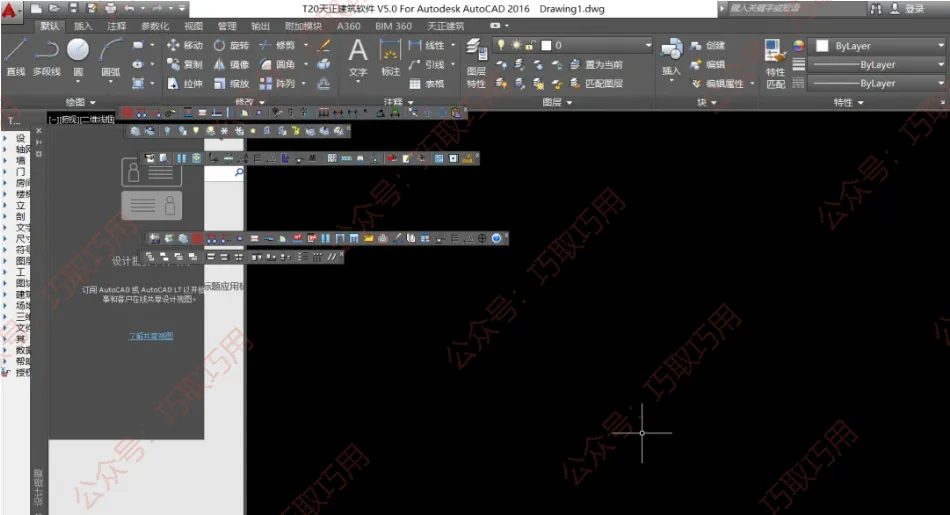This screenshot has height=515, width=950.
Task: Click the keyword search input field
Action: [796, 8]
